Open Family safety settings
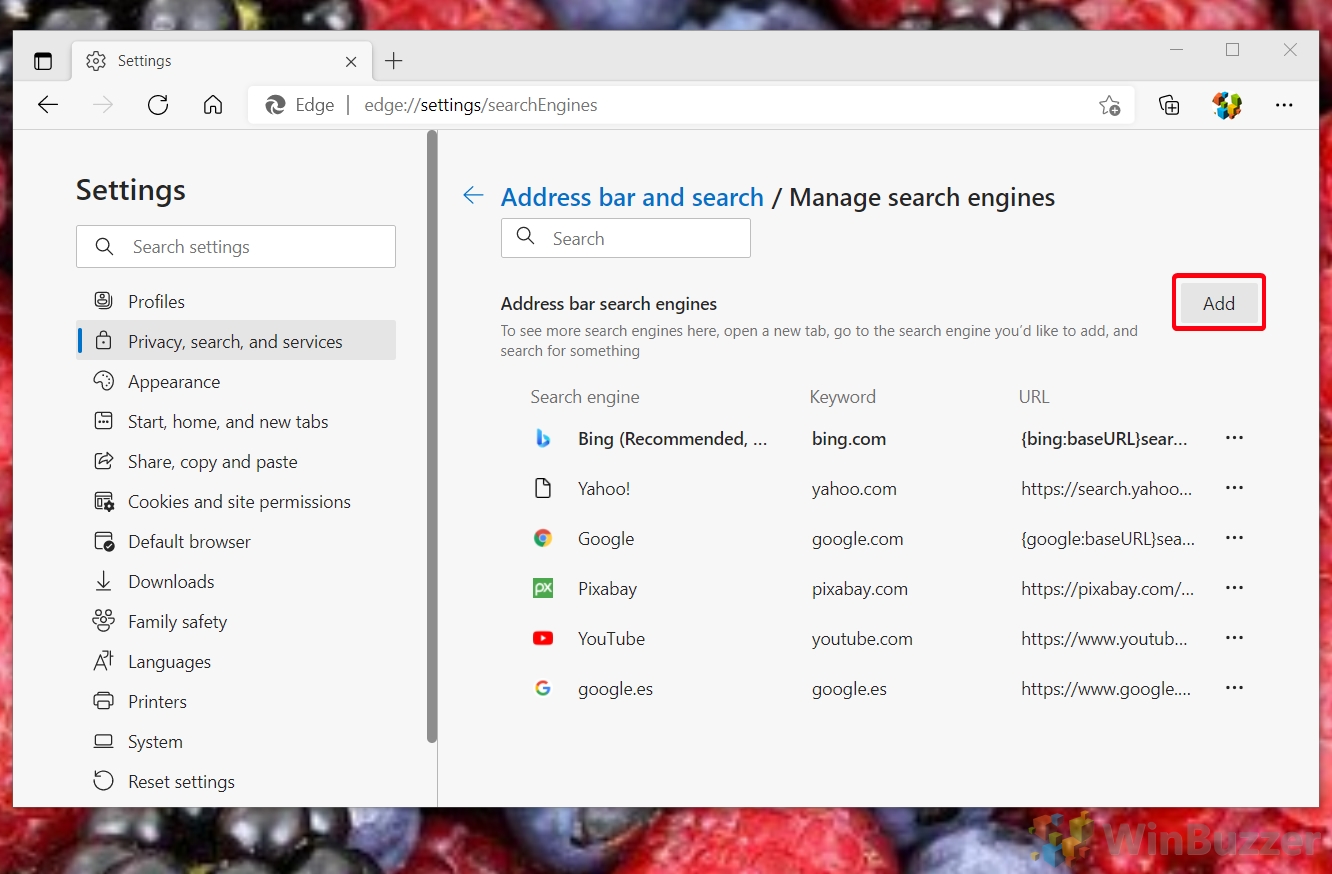The height and width of the screenshot is (874, 1332). [x=236, y=621]
